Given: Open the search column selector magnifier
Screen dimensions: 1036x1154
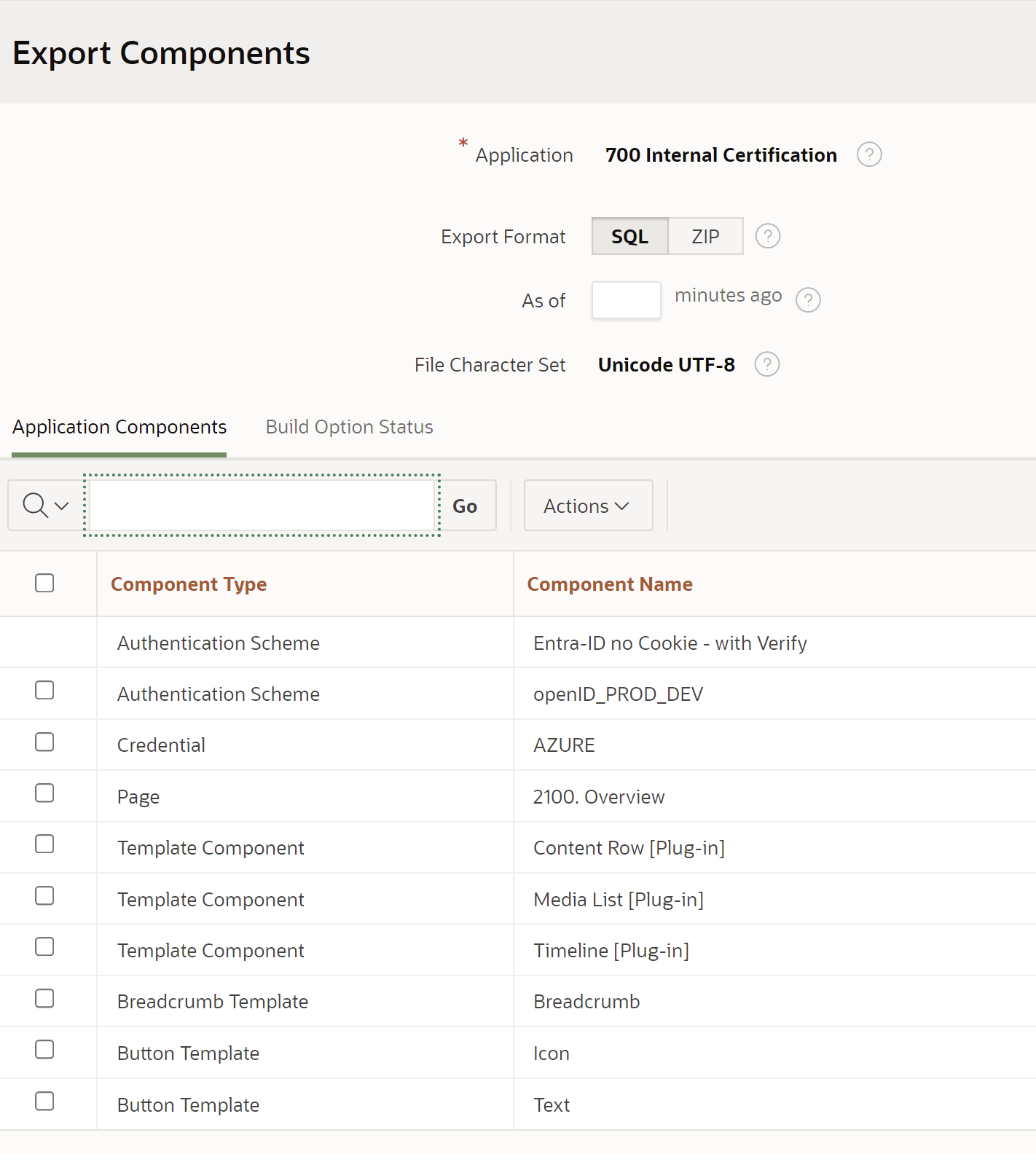Looking at the screenshot, I should point(45,505).
